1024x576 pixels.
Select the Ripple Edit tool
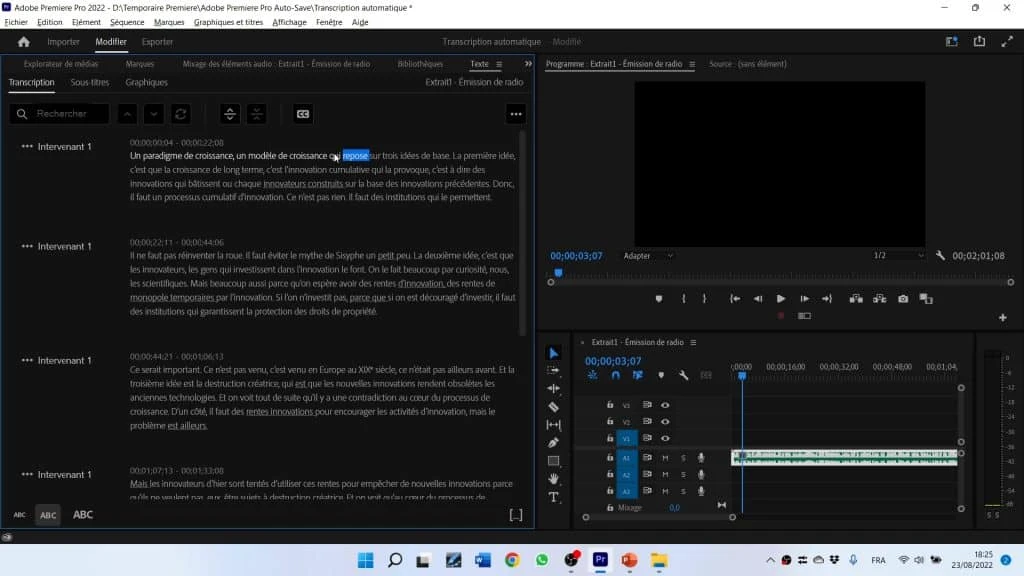pyautogui.click(x=553, y=388)
